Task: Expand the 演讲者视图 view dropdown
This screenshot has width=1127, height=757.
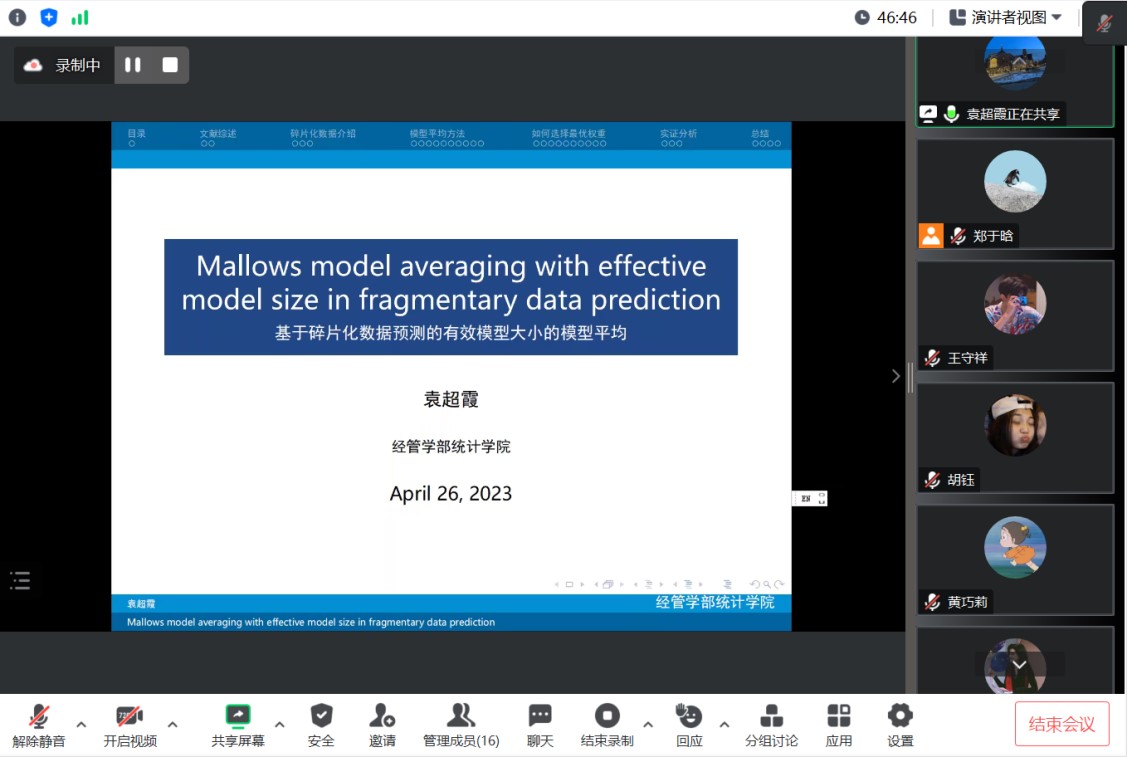Action: 1005,17
